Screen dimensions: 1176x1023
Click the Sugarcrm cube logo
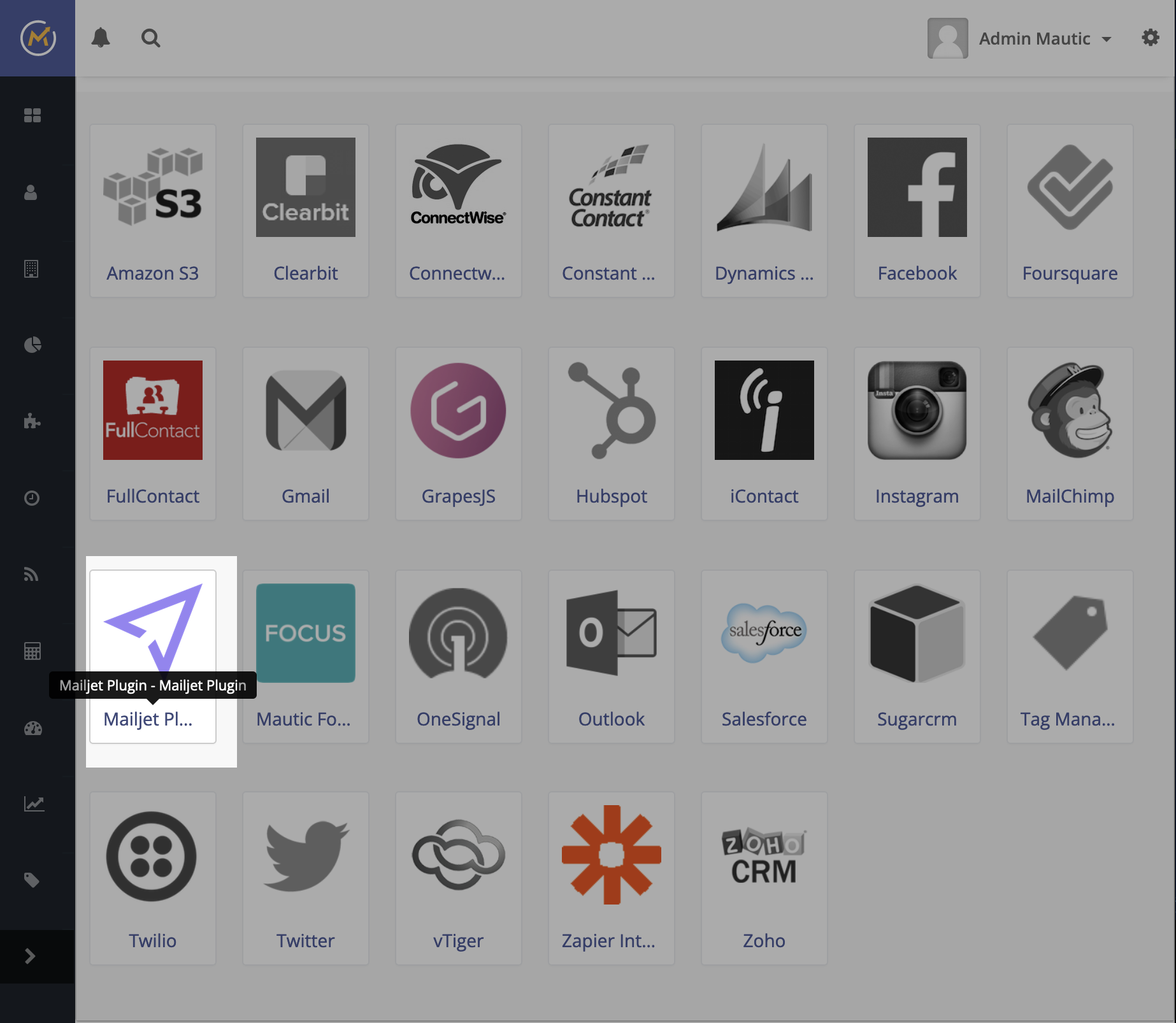pos(917,633)
